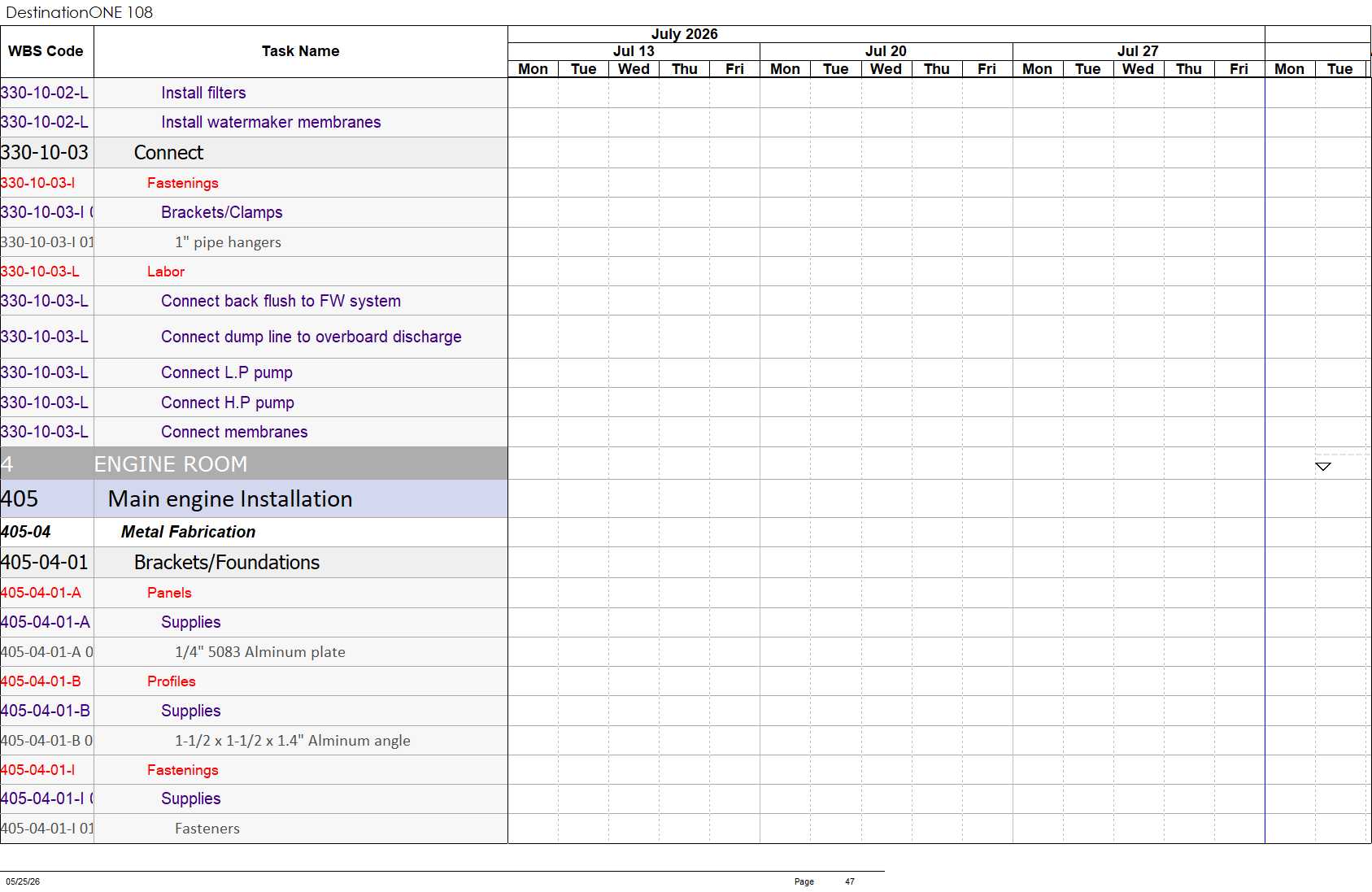Click the Connect task at 330-10-03
1372x892 pixels.
tap(168, 153)
